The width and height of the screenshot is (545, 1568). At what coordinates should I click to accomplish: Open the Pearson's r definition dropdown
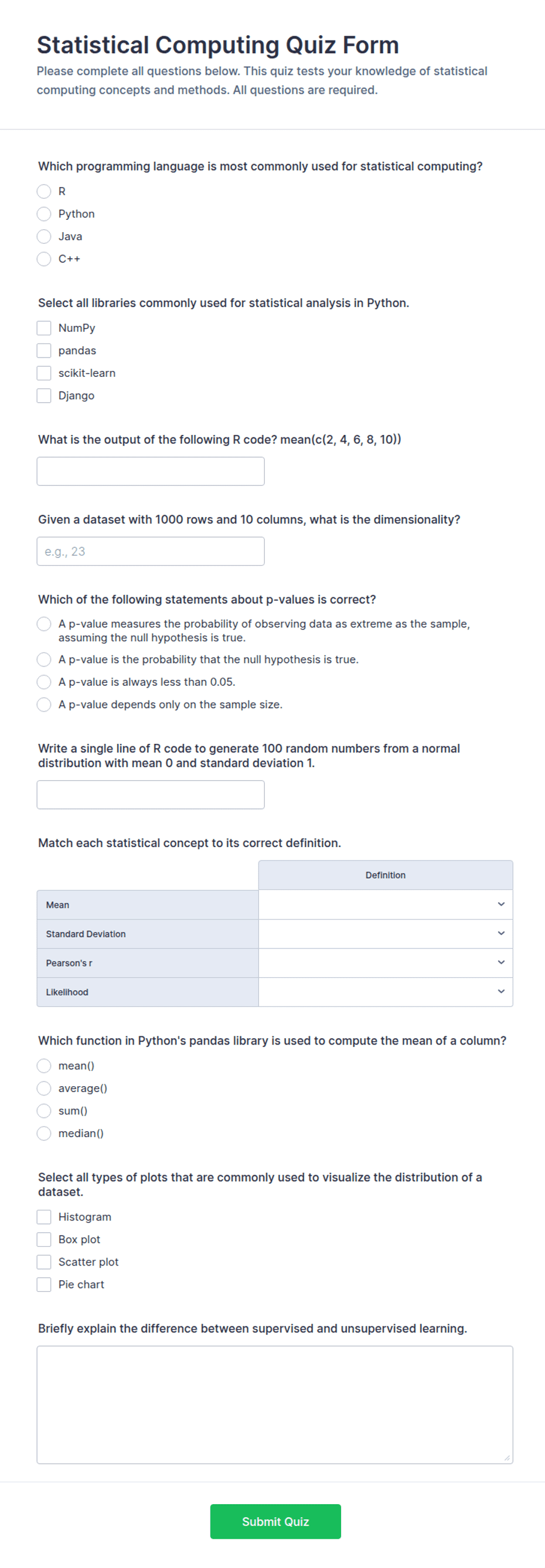coord(385,963)
